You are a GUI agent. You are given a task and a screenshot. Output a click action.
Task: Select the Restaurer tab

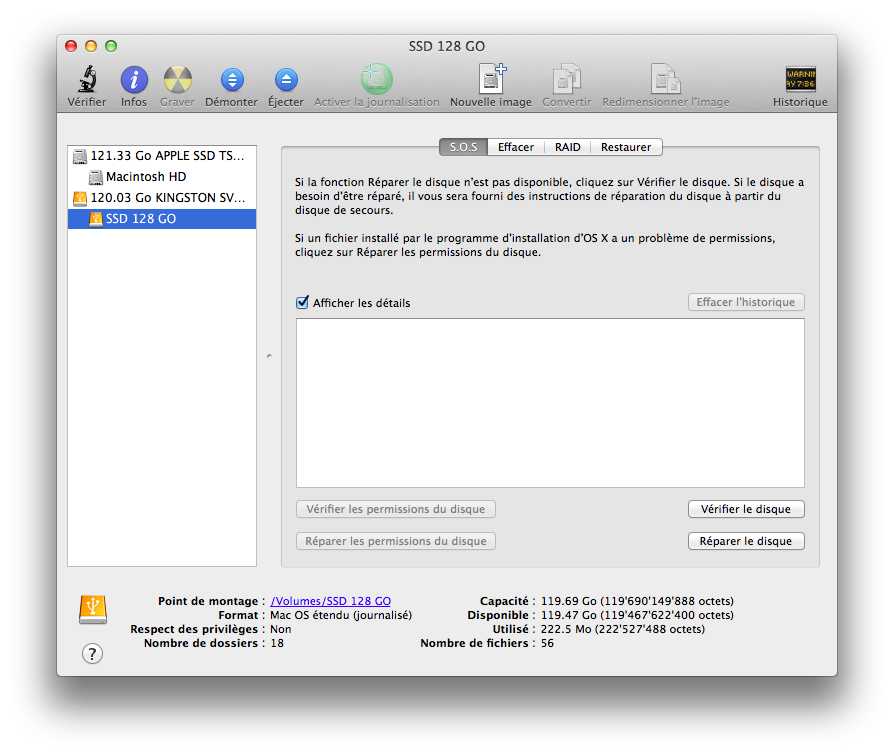[626, 147]
